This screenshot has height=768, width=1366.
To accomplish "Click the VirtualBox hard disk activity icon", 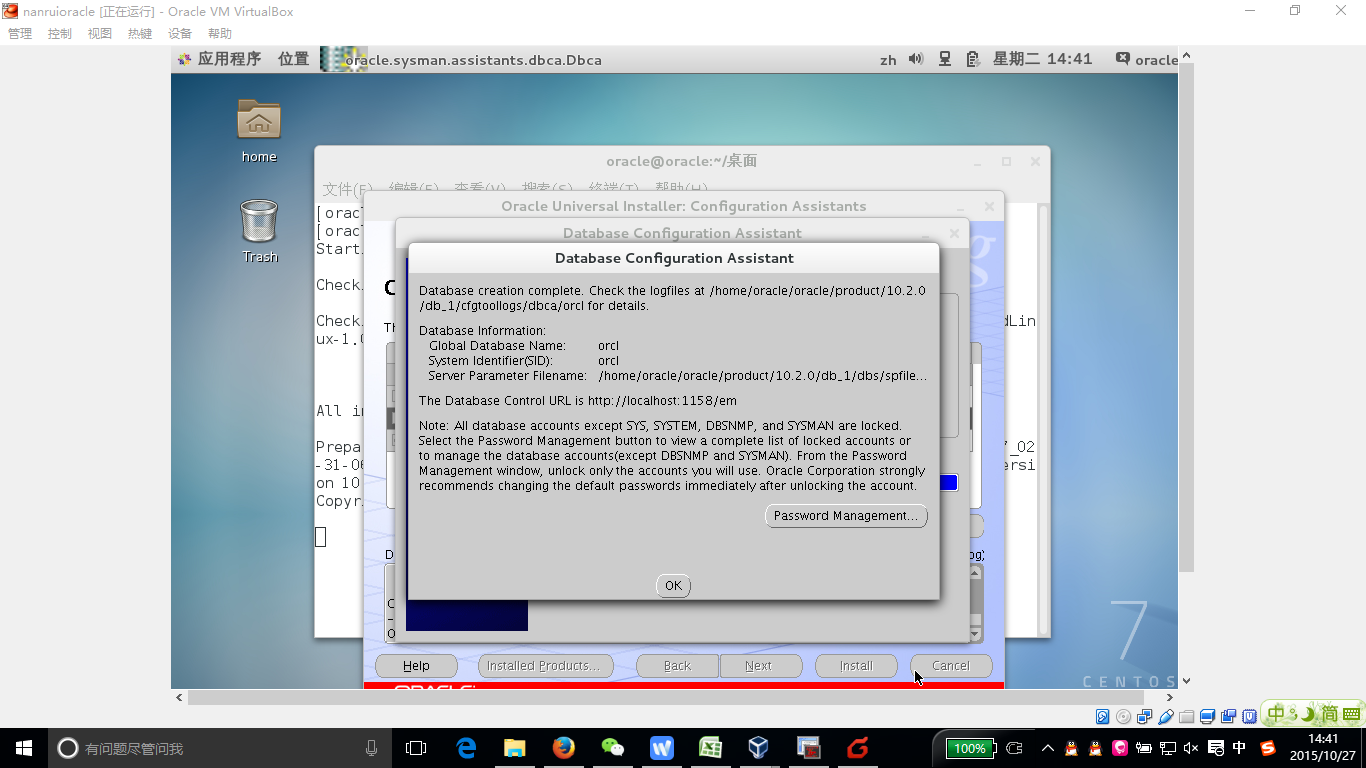I will [x=1103, y=716].
